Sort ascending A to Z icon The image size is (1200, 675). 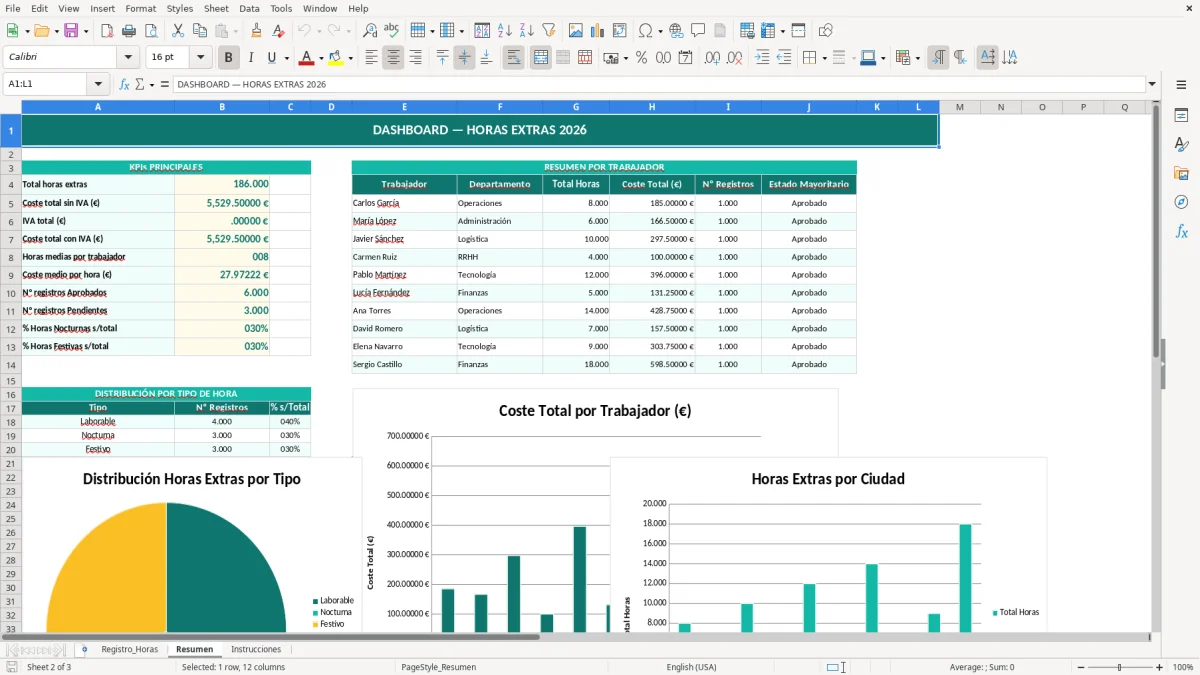[x=504, y=31]
